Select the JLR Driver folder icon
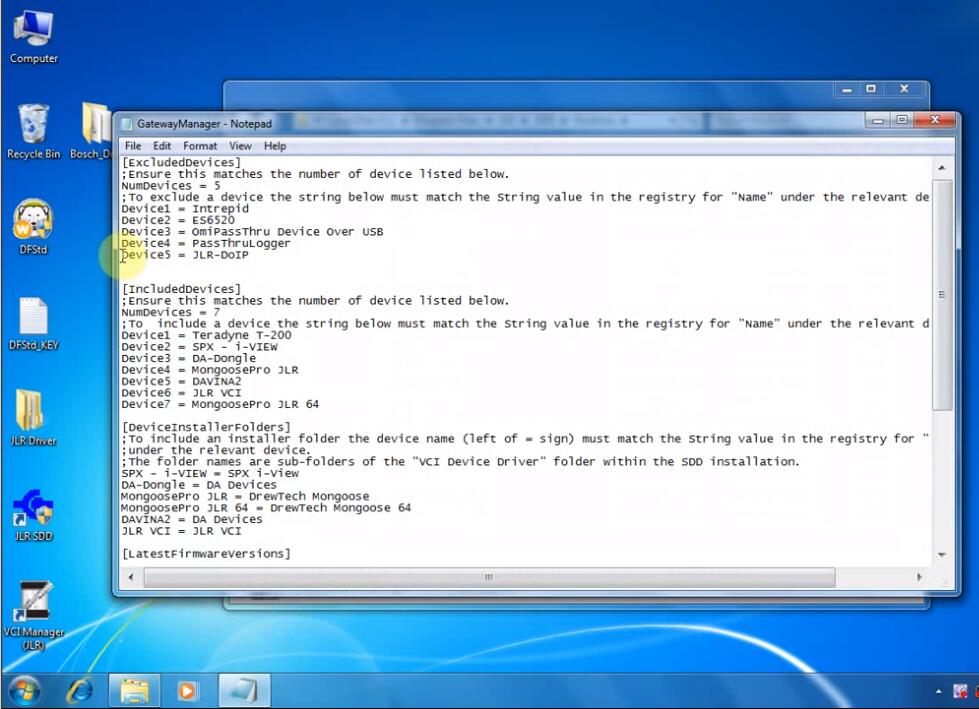Image resolution: width=979 pixels, height=709 pixels. (34, 418)
